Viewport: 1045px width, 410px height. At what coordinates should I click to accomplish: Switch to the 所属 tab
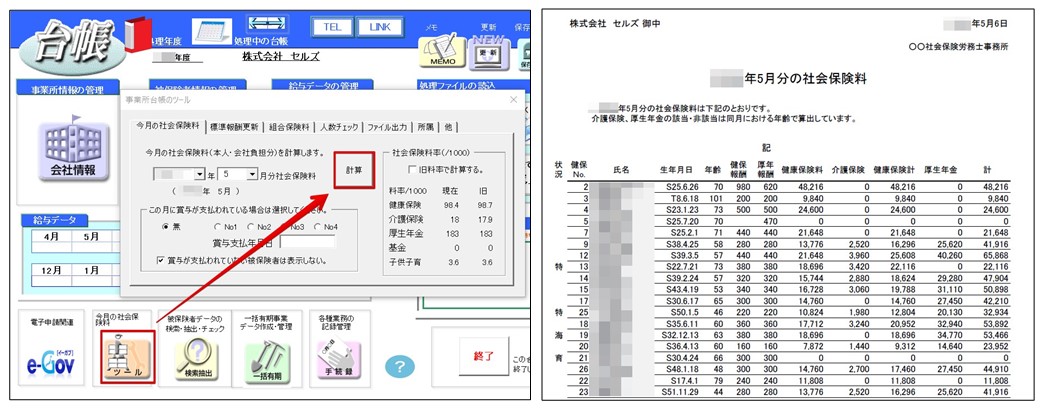coord(426,127)
